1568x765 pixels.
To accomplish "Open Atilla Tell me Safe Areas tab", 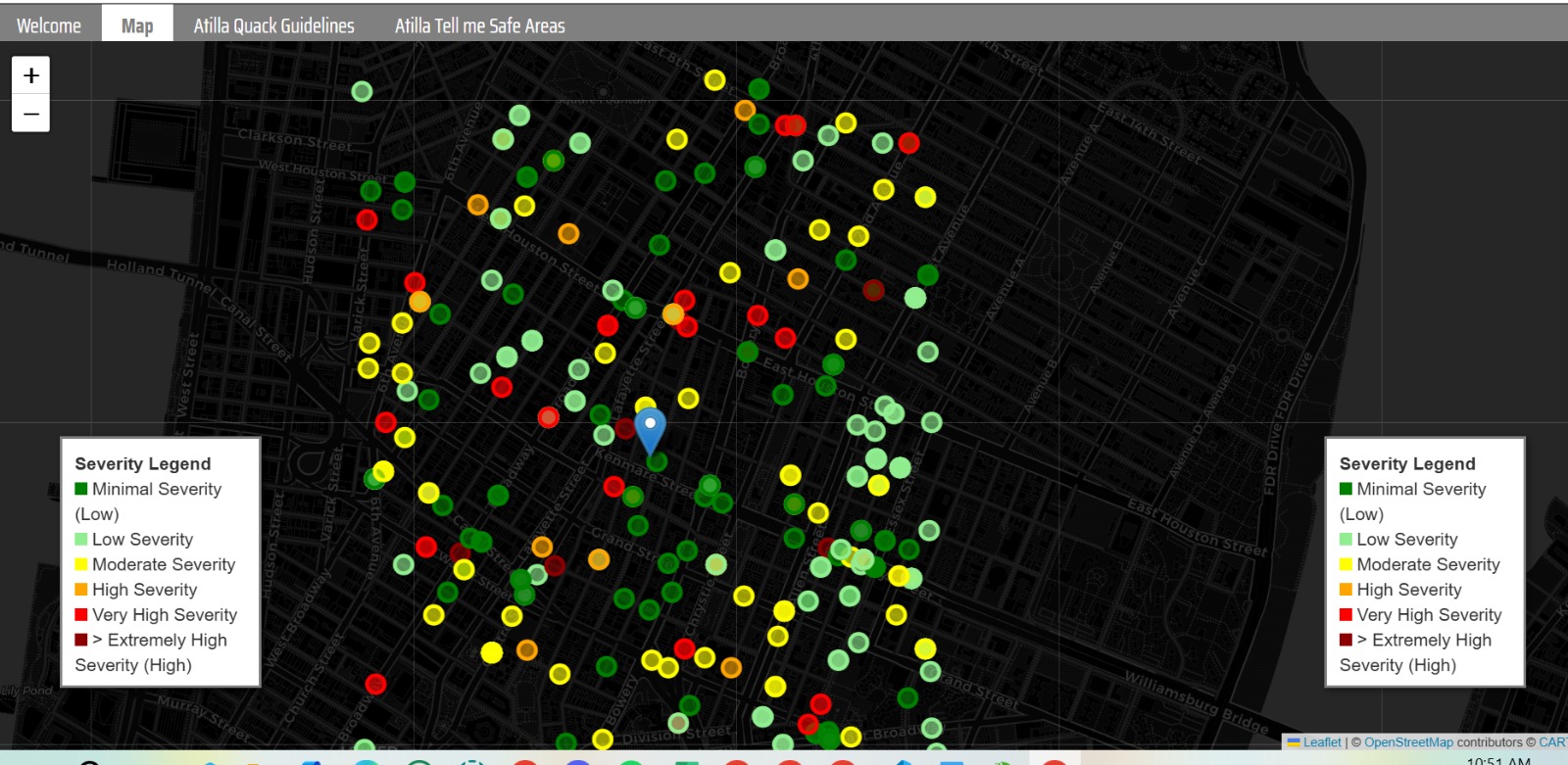I will [480, 25].
